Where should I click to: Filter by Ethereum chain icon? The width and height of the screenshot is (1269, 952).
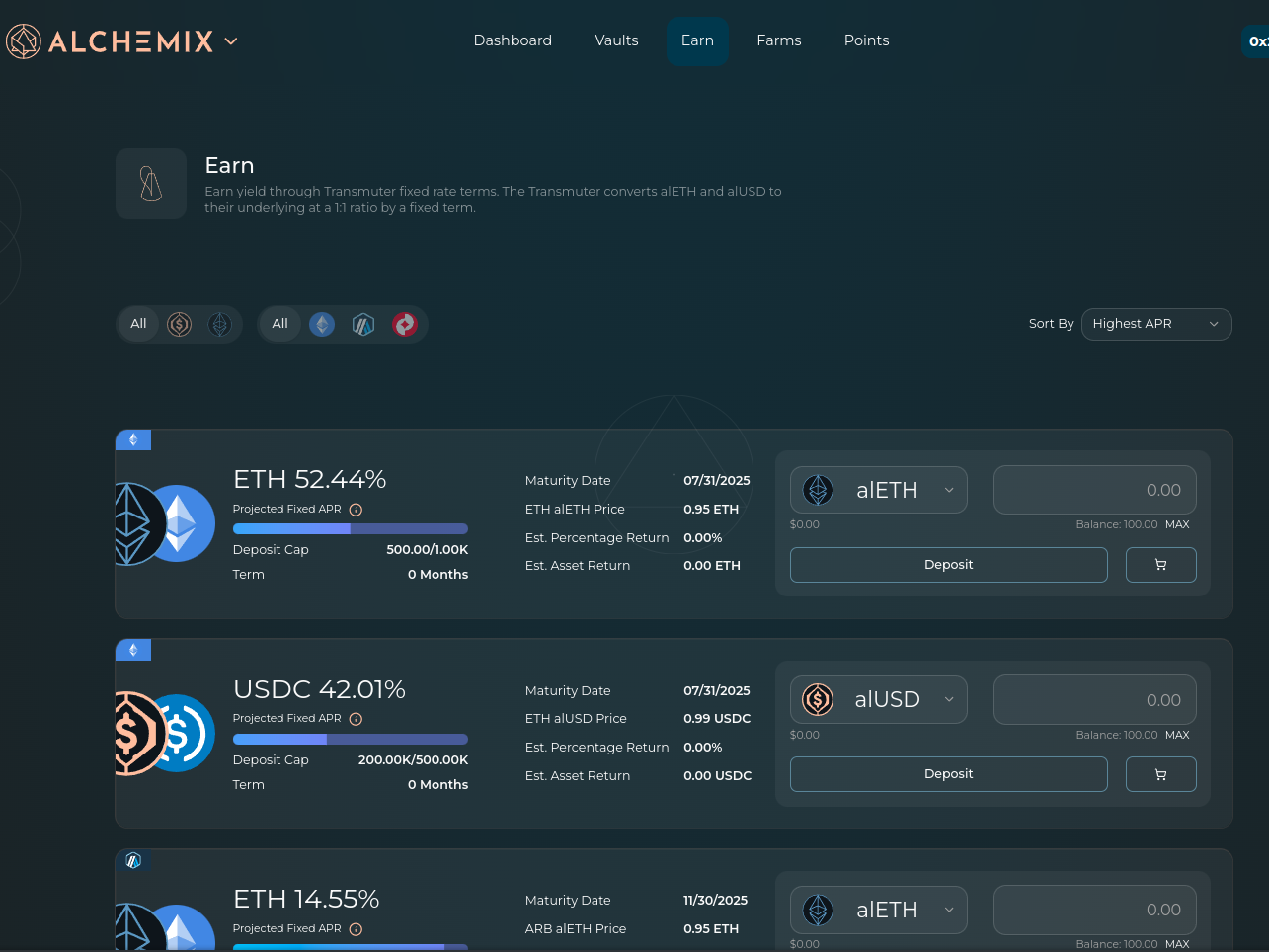coord(322,324)
